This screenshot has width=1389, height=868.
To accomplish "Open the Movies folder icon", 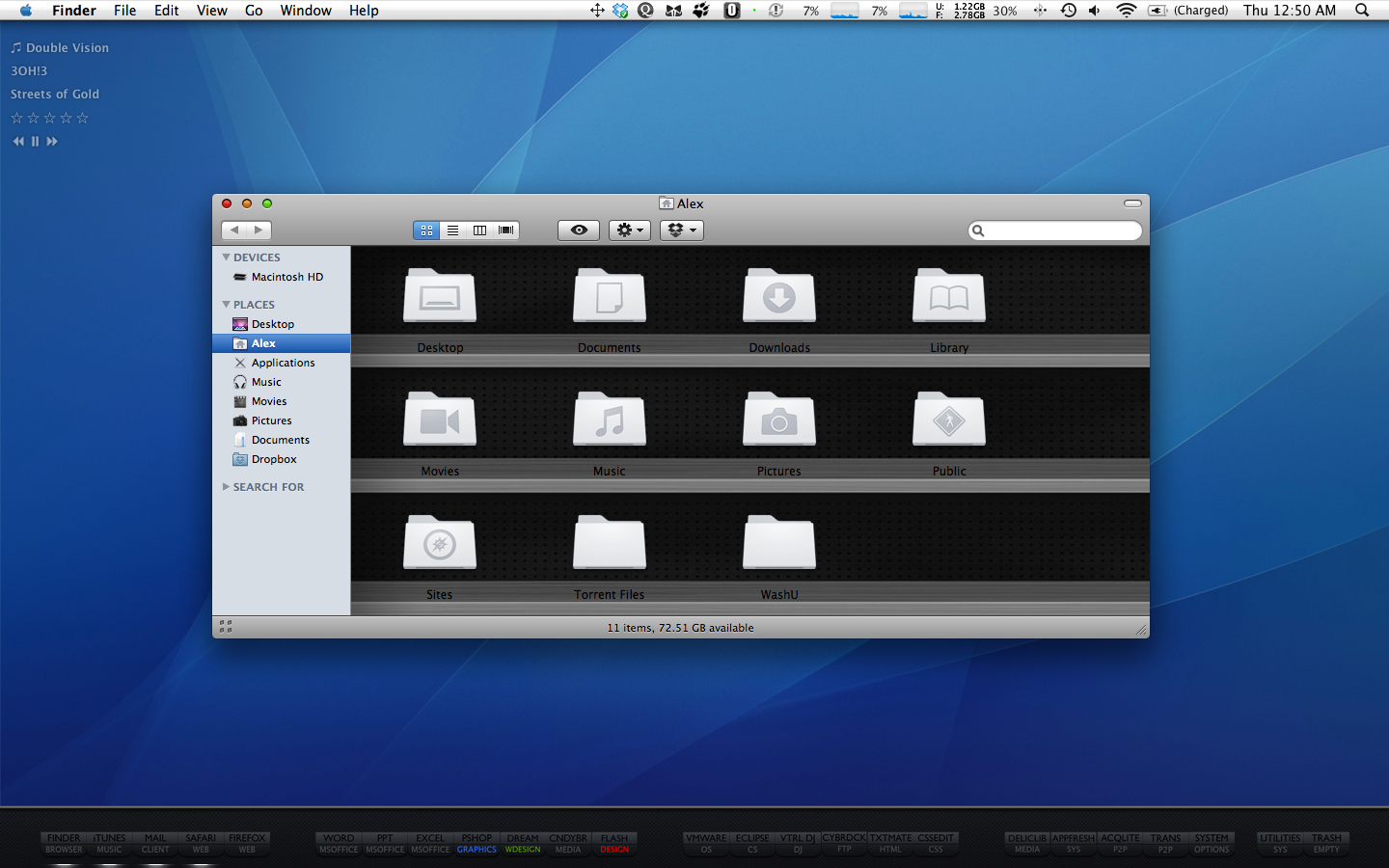I will 439,420.
